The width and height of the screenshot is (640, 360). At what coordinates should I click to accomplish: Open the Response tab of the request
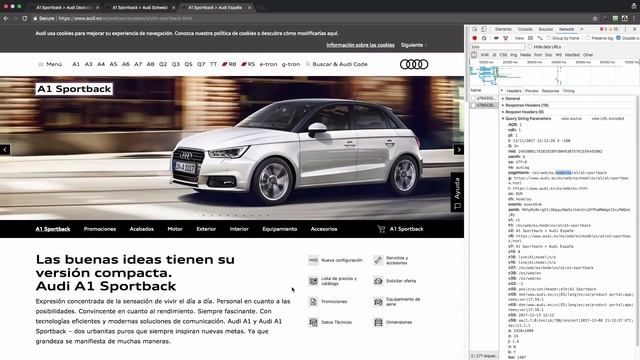(550, 91)
